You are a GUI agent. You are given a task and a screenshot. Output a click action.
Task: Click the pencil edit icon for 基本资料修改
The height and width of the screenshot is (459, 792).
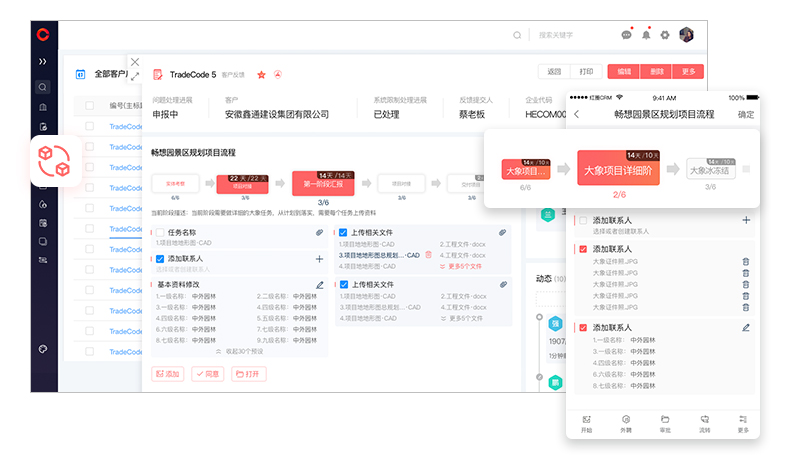click(320, 285)
